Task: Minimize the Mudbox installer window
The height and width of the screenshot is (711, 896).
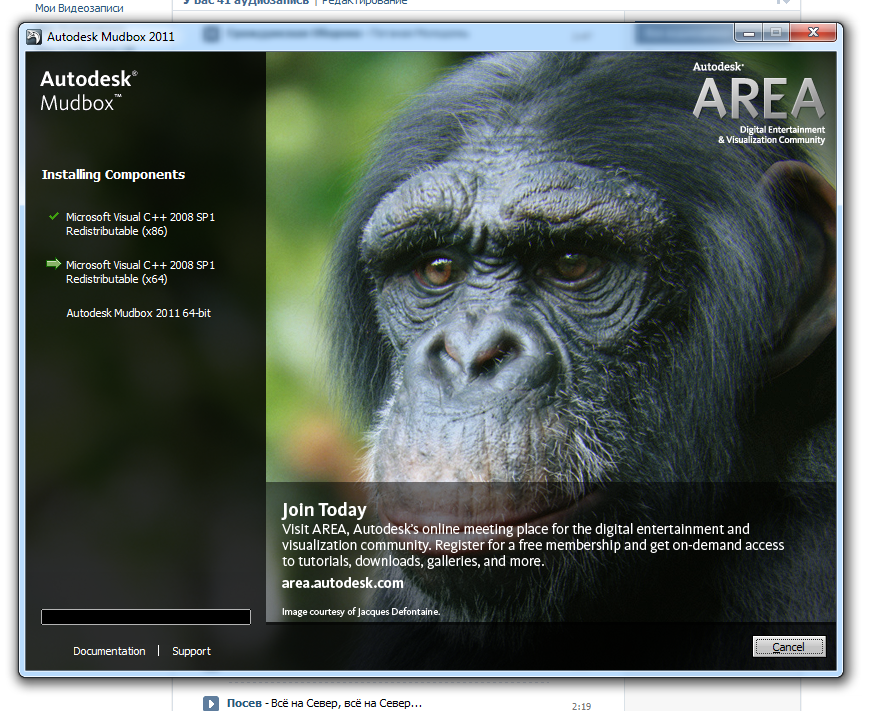Action: click(749, 33)
